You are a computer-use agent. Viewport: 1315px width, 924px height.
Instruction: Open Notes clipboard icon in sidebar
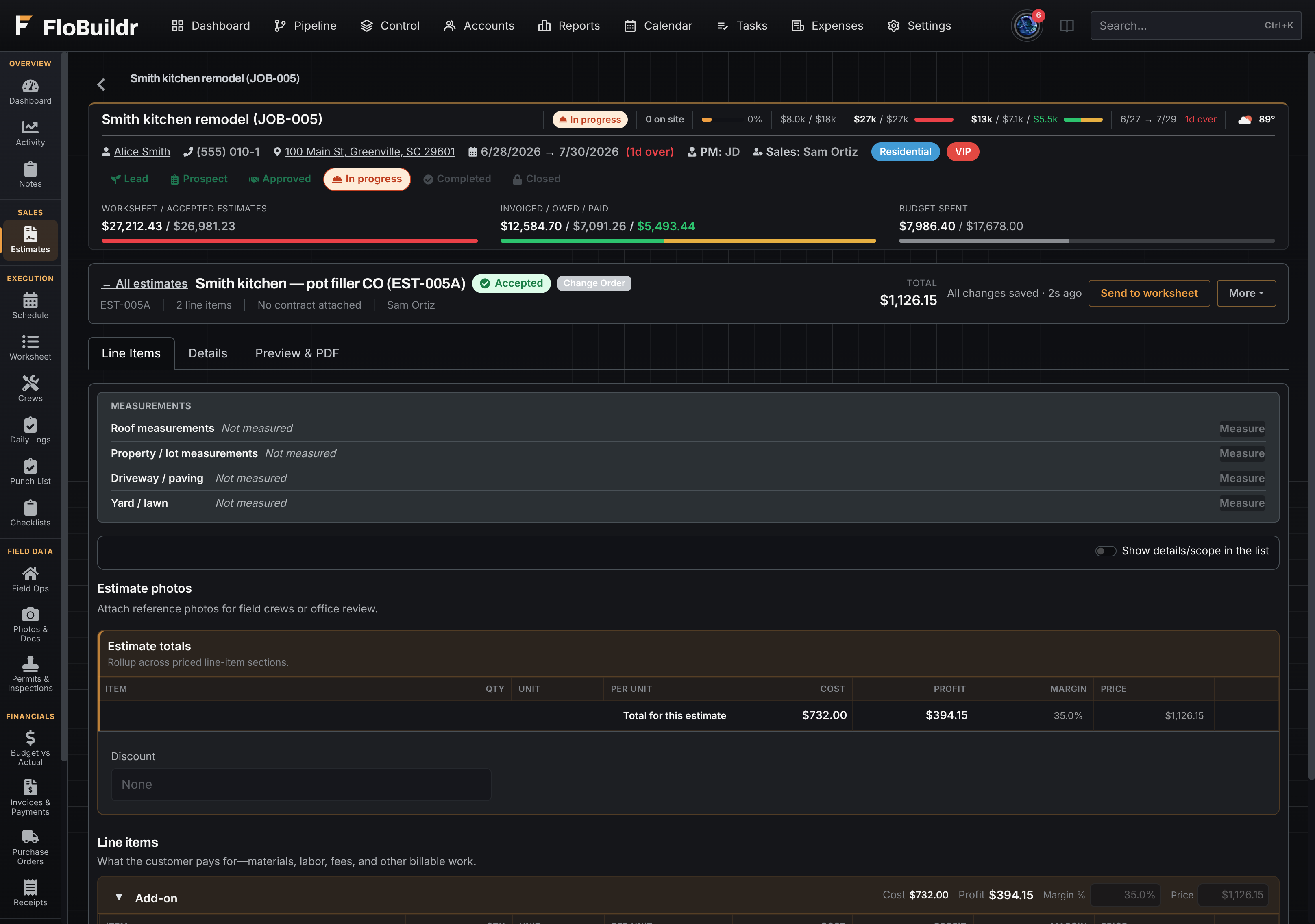point(30,169)
